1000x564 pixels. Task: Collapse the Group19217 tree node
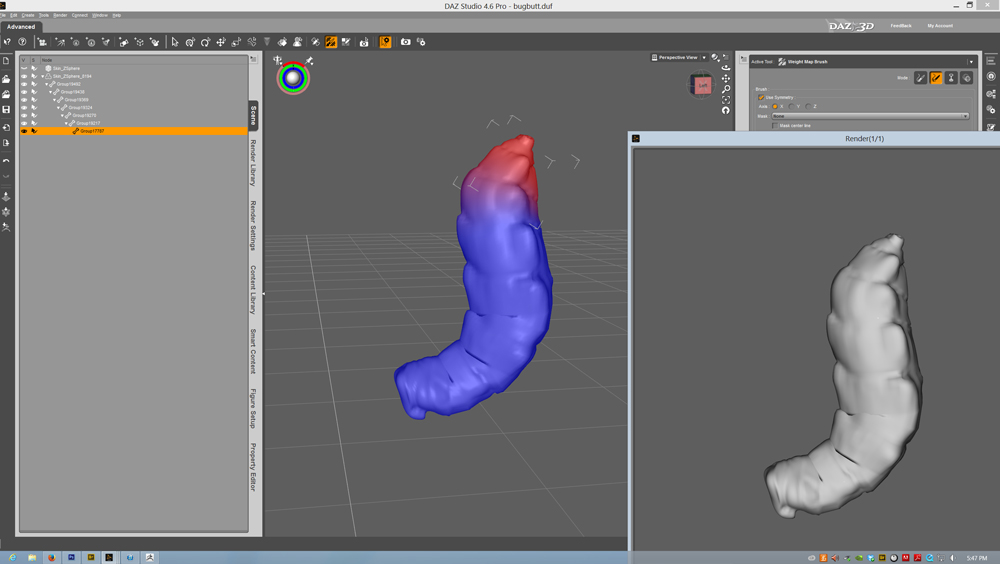(66, 123)
